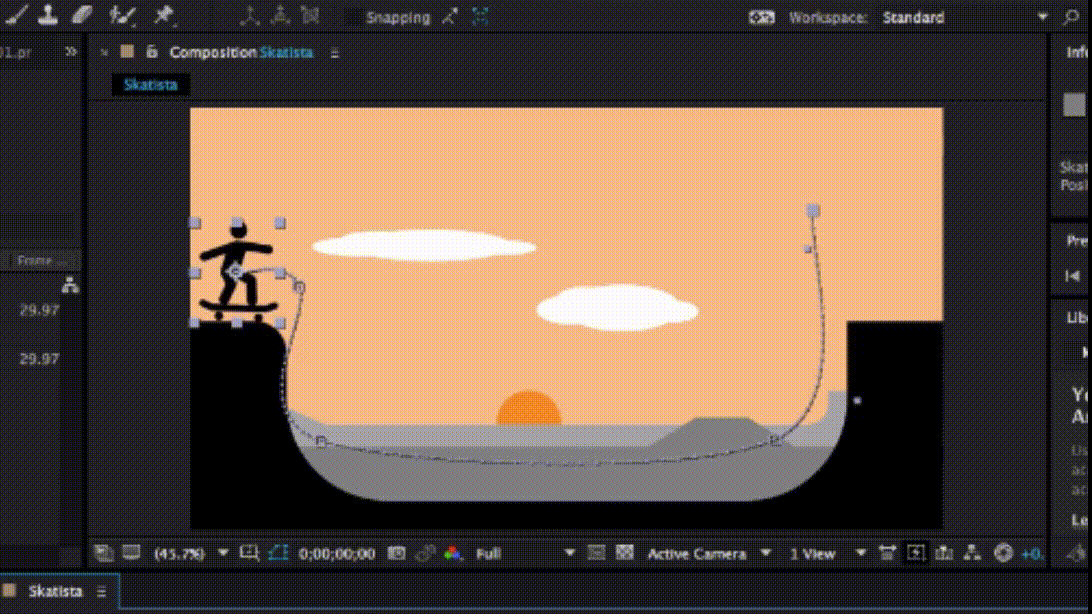Toggle the composition panel lock

(x=152, y=52)
